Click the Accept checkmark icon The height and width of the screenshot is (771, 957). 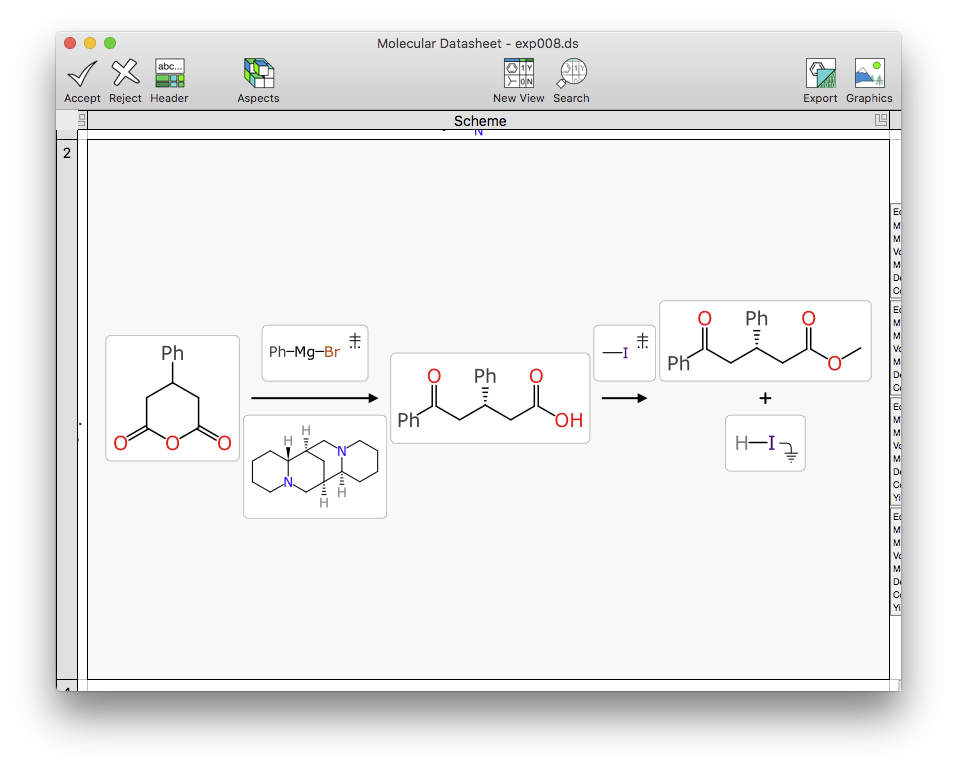coord(82,74)
